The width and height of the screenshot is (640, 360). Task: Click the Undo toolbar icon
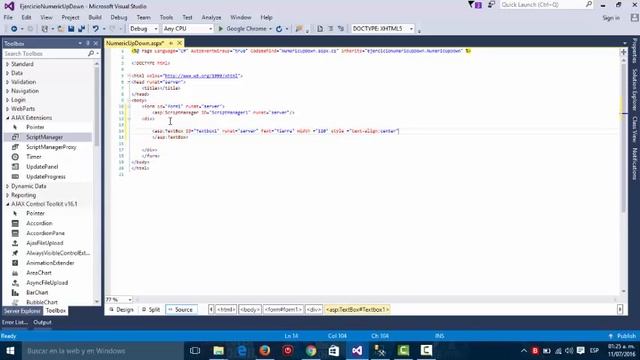click(95, 29)
